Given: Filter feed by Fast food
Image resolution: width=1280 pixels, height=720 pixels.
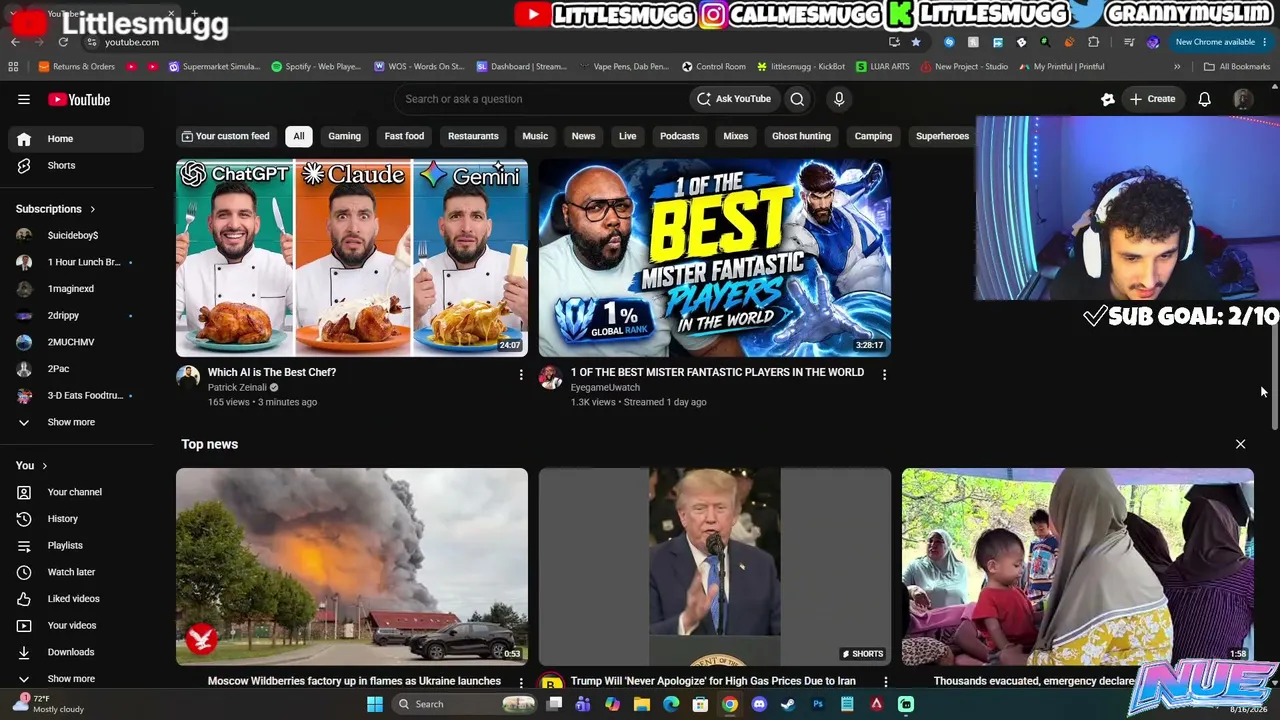Looking at the screenshot, I should 404,136.
